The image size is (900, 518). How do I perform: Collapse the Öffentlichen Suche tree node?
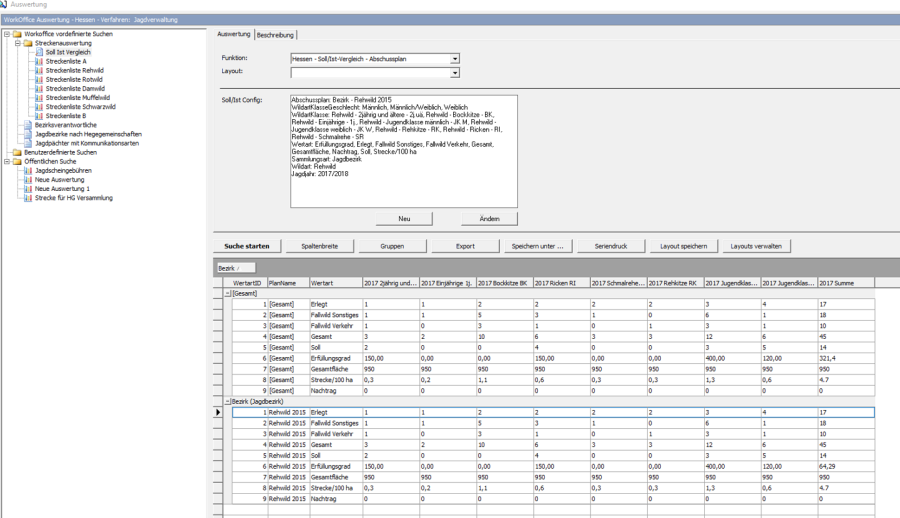[7, 161]
